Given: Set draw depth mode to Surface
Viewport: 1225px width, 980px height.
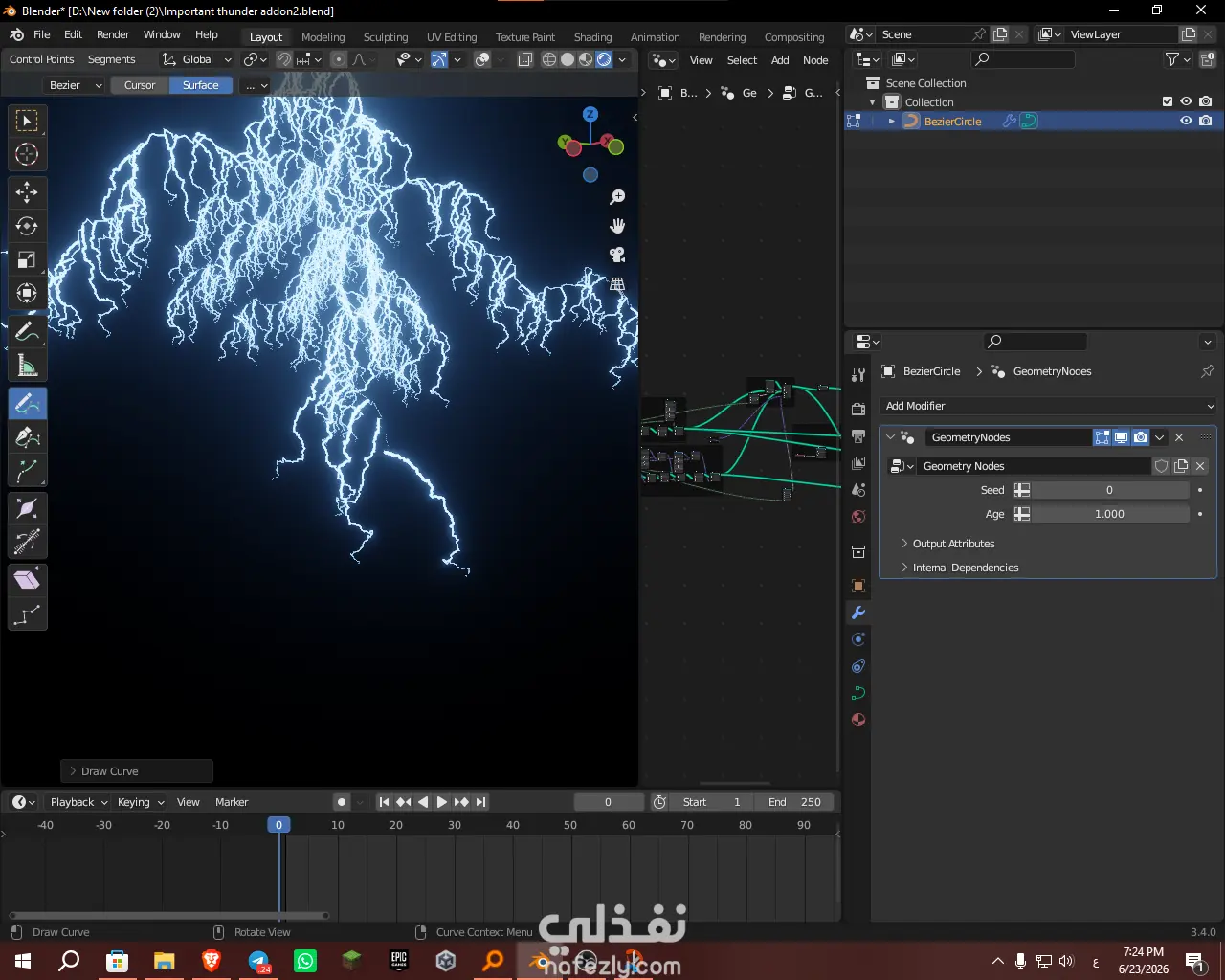Looking at the screenshot, I should [x=201, y=85].
